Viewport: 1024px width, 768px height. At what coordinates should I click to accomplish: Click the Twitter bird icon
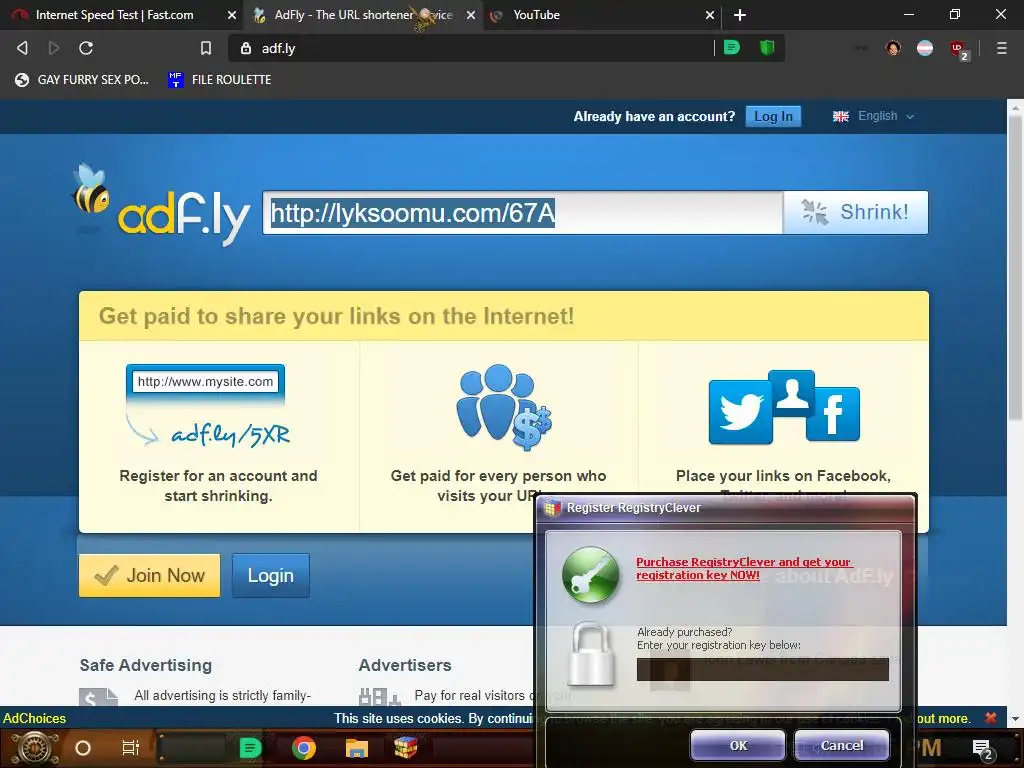[x=741, y=412]
